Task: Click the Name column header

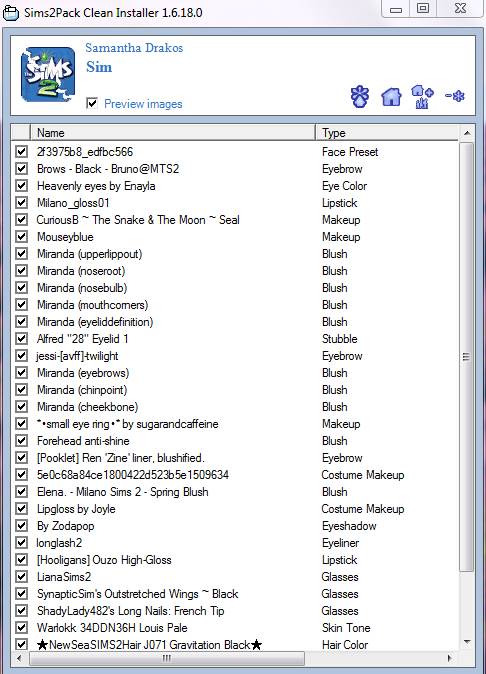Action: (173, 133)
